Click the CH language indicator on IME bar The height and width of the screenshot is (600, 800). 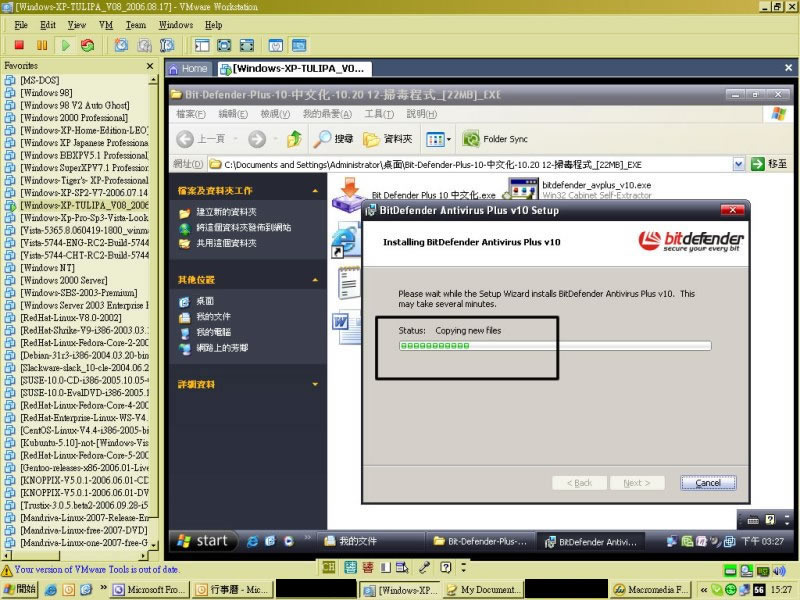pyautogui.click(x=329, y=567)
